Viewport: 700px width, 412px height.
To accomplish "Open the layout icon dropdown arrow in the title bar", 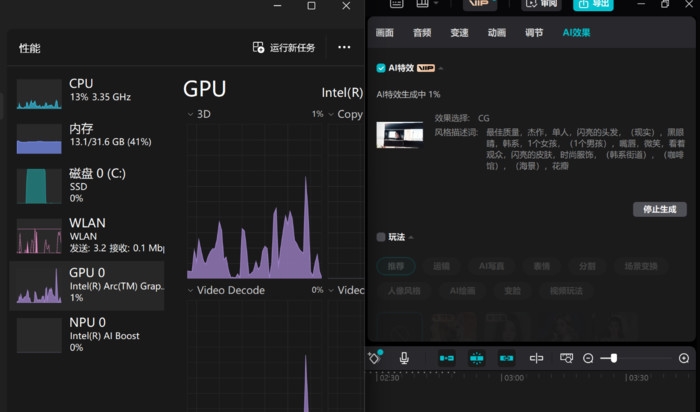I will click(x=436, y=4).
